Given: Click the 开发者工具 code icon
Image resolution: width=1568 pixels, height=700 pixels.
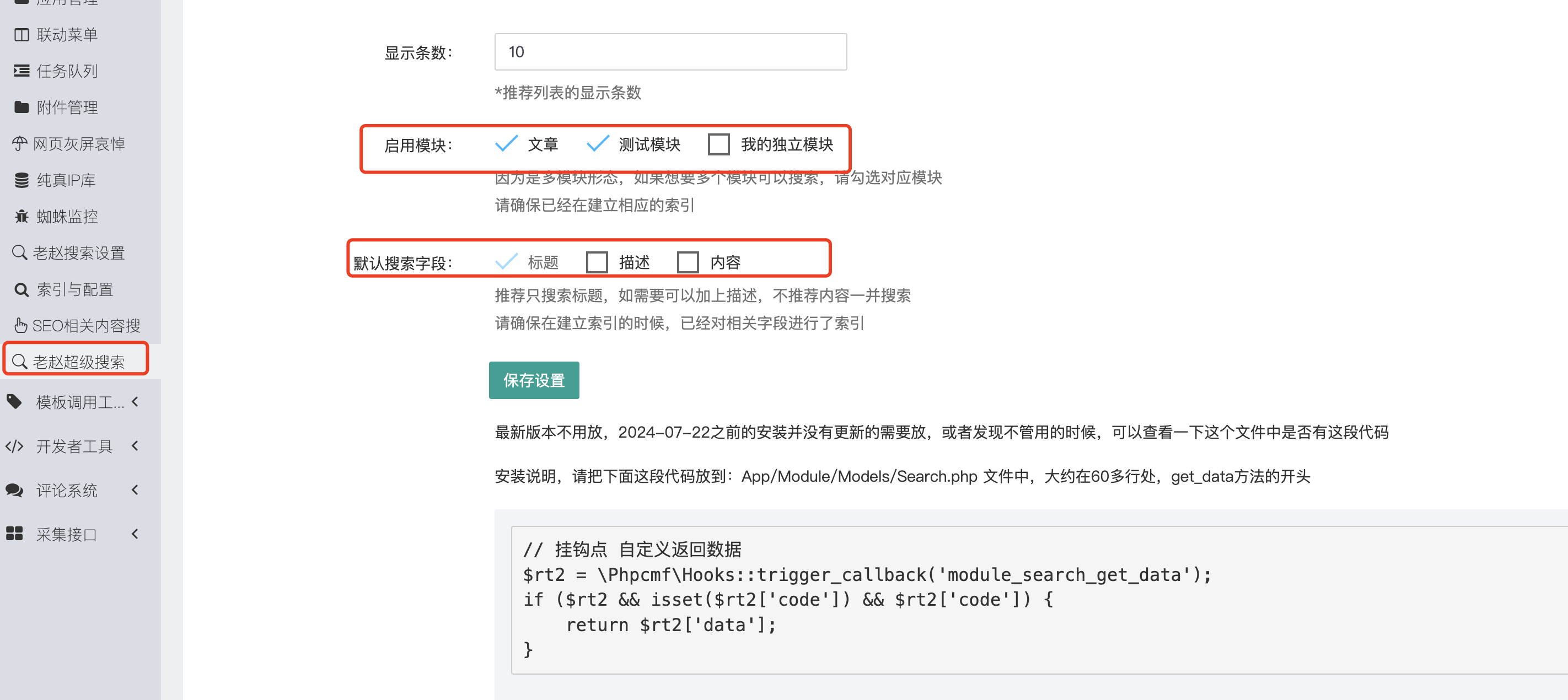Looking at the screenshot, I should click(x=14, y=446).
